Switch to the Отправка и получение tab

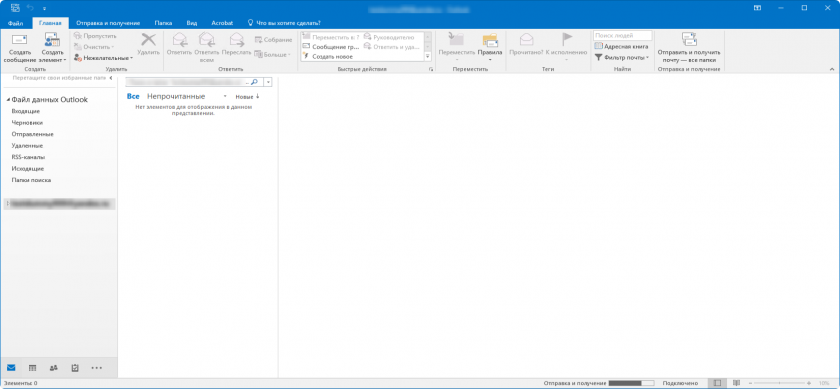(x=108, y=24)
